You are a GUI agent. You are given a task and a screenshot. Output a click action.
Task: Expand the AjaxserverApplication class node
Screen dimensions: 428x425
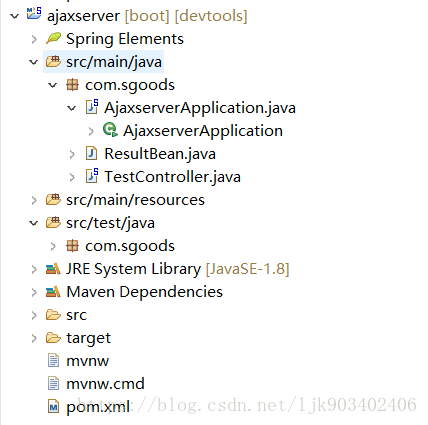[x=91, y=131]
